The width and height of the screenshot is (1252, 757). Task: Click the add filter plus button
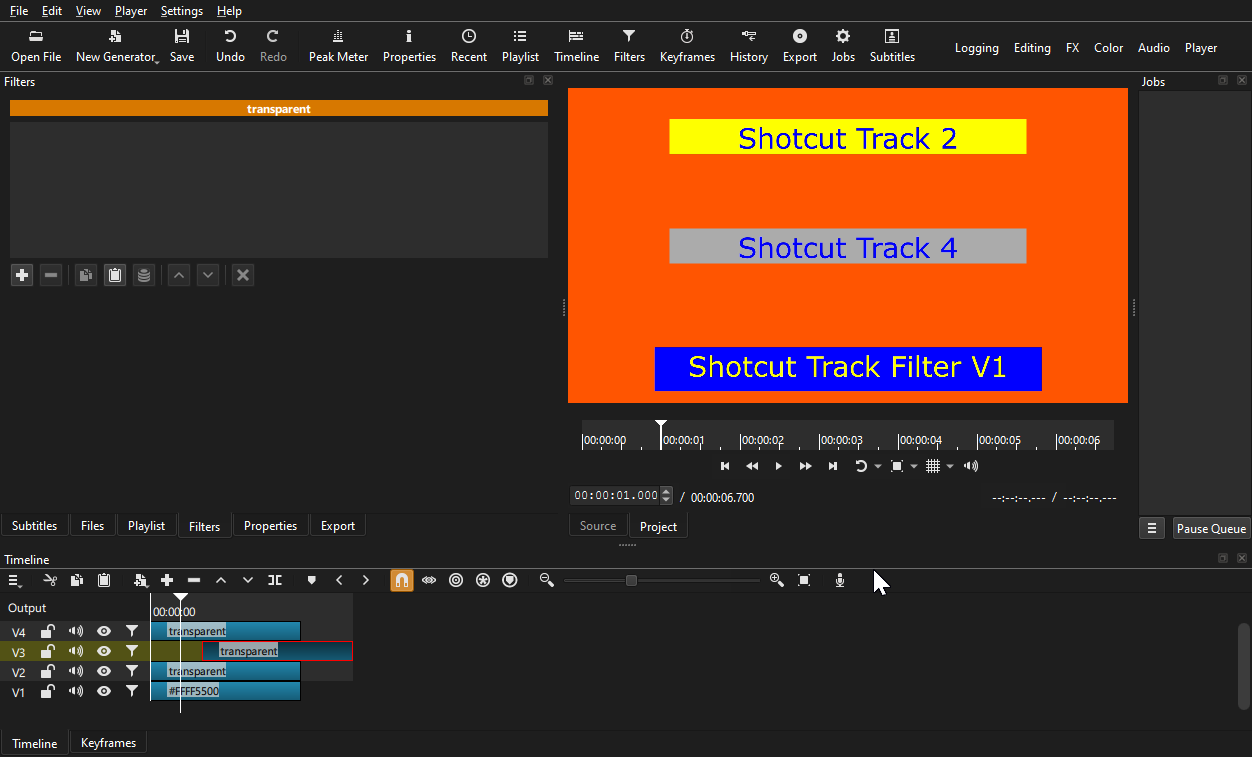(22, 275)
